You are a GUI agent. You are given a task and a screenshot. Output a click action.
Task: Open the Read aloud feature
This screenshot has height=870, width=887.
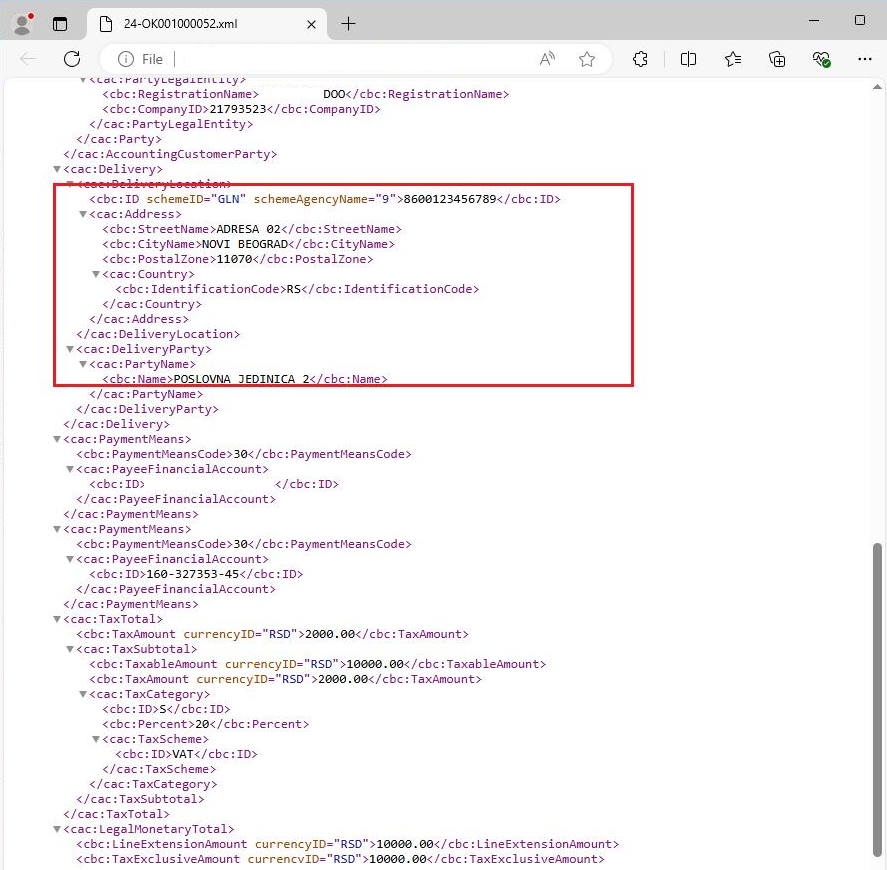[x=547, y=59]
